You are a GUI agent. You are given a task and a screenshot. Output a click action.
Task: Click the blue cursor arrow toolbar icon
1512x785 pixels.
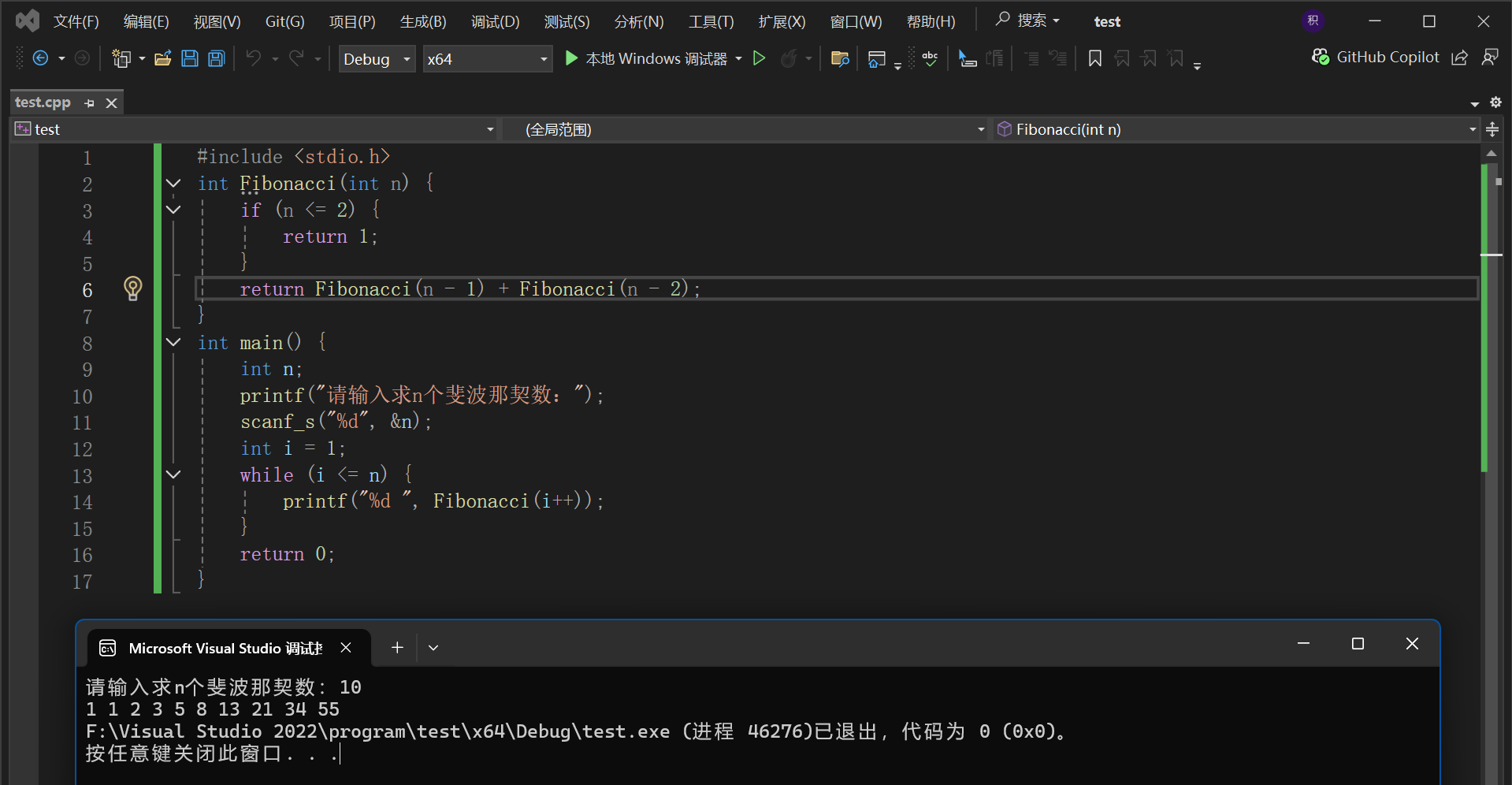click(968, 58)
